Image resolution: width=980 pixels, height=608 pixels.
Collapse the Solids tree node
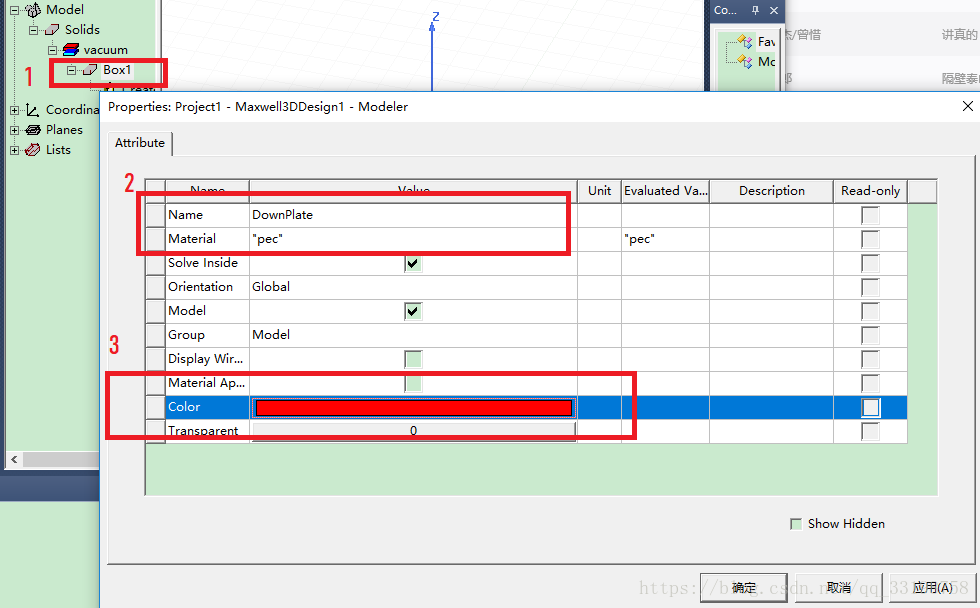tap(33, 30)
